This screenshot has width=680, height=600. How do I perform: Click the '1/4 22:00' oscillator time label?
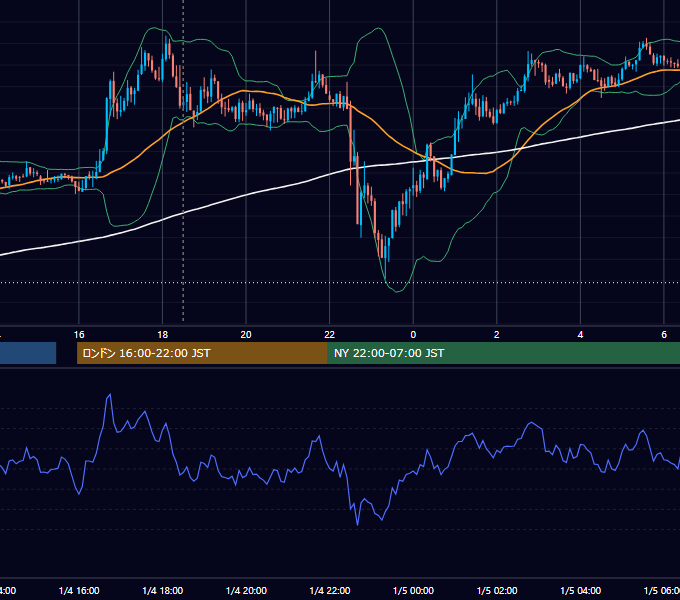point(330,591)
